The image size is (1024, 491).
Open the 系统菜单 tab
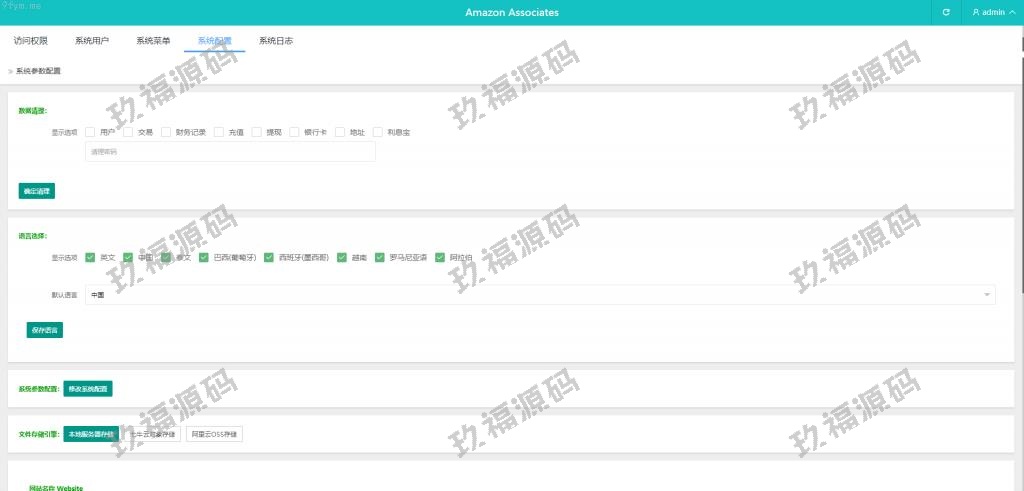(153, 41)
